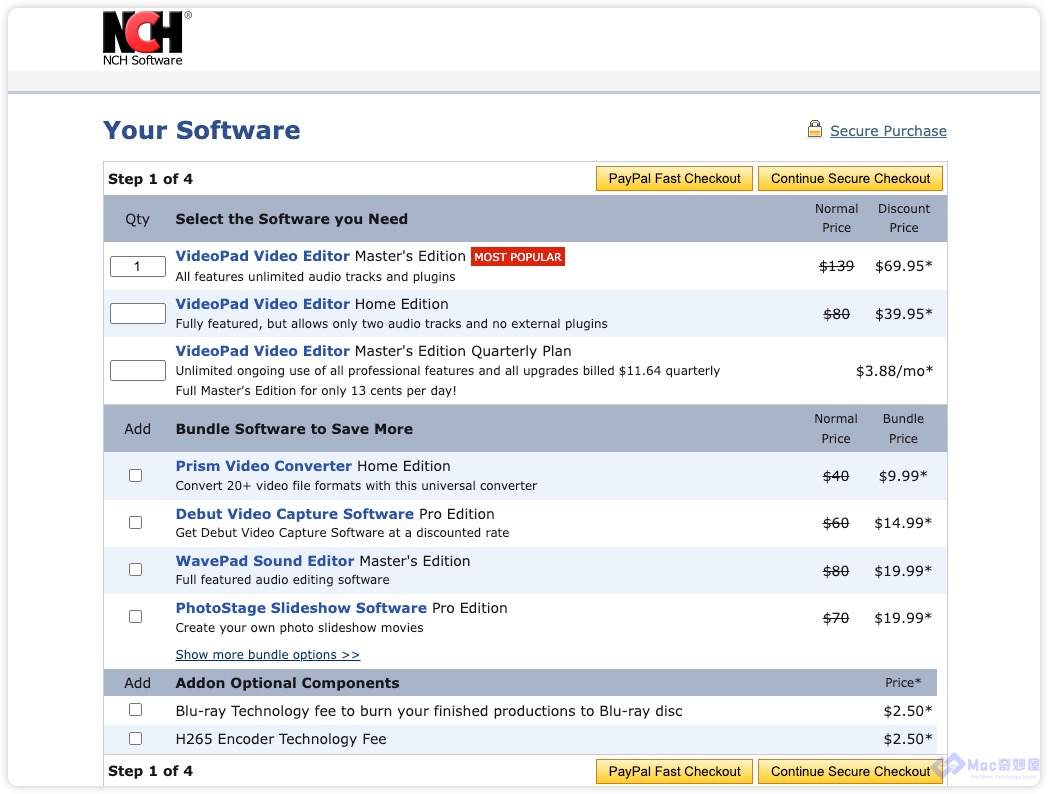Check the WavePad Sound Editor checkbox
Image resolution: width=1048 pixels, height=794 pixels.
tap(136, 569)
